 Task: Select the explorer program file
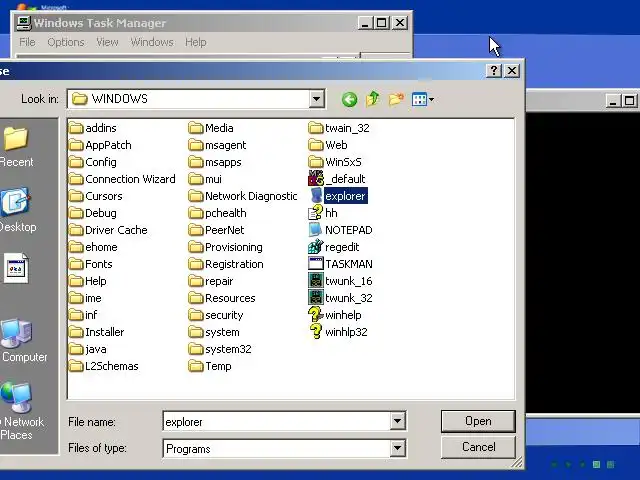coord(338,196)
